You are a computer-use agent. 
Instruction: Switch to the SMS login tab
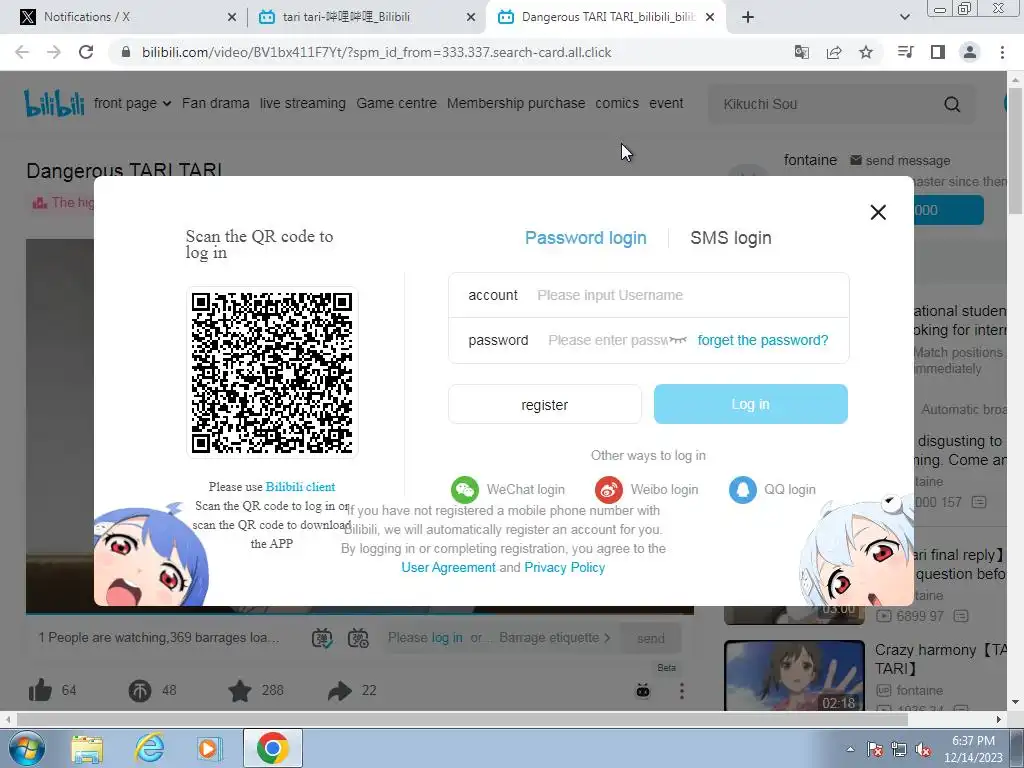coord(731,238)
